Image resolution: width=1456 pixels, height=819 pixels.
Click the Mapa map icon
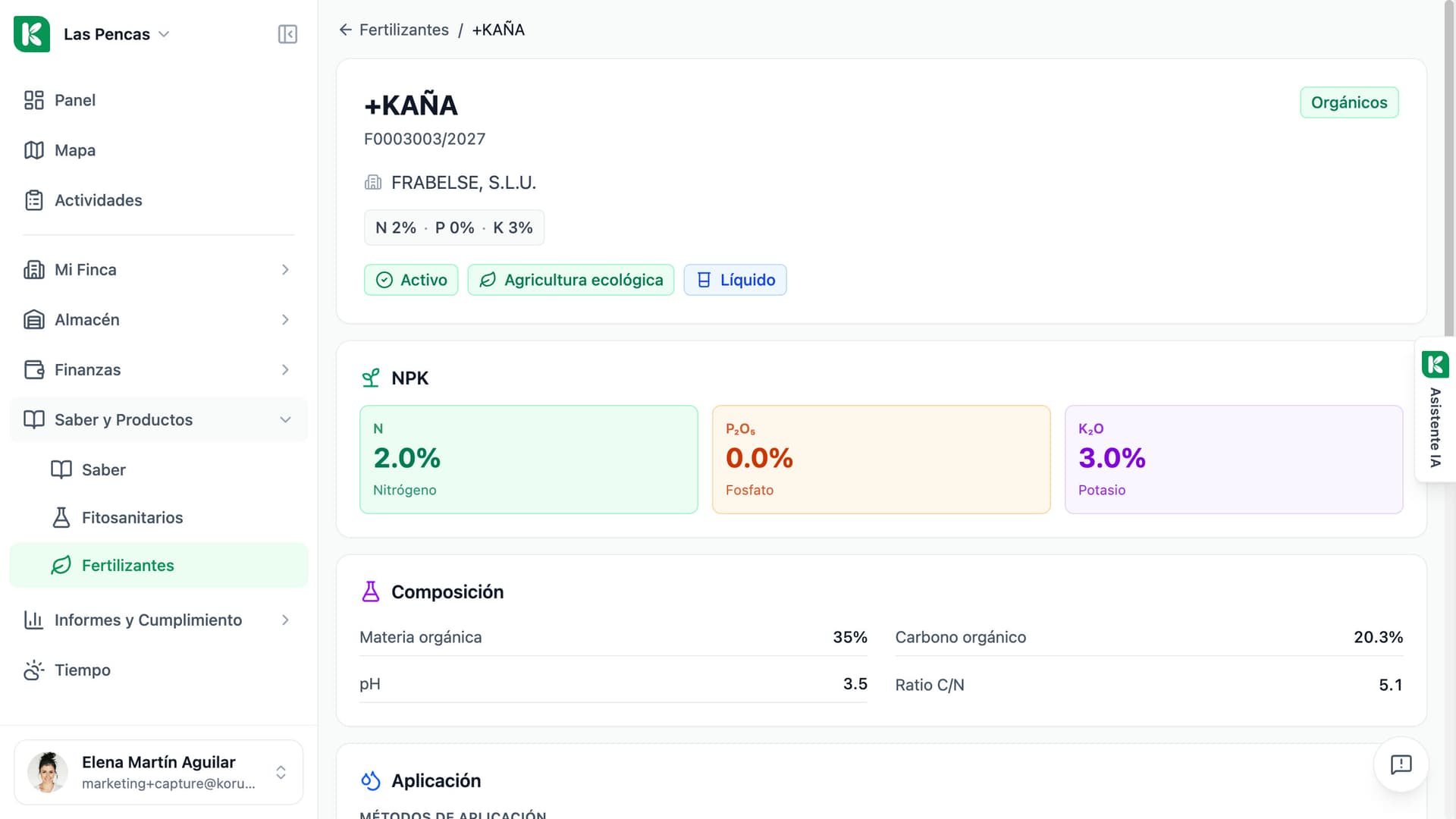34,150
